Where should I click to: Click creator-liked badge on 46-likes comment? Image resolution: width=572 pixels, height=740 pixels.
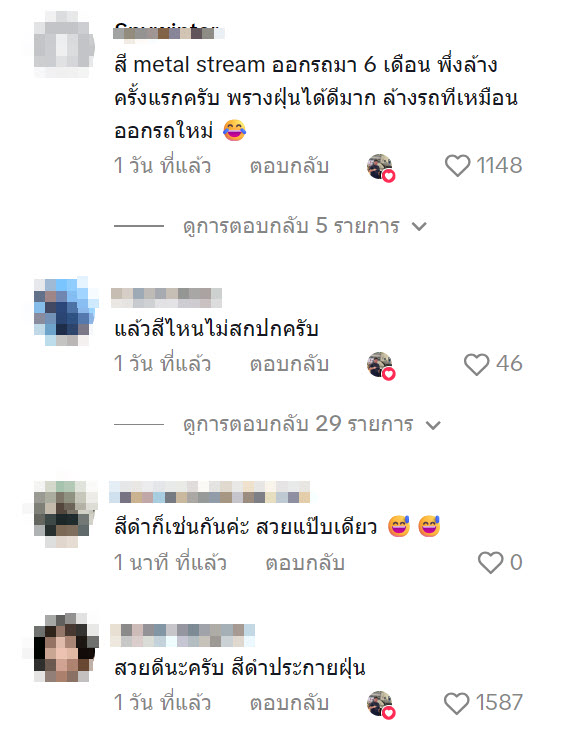click(380, 366)
